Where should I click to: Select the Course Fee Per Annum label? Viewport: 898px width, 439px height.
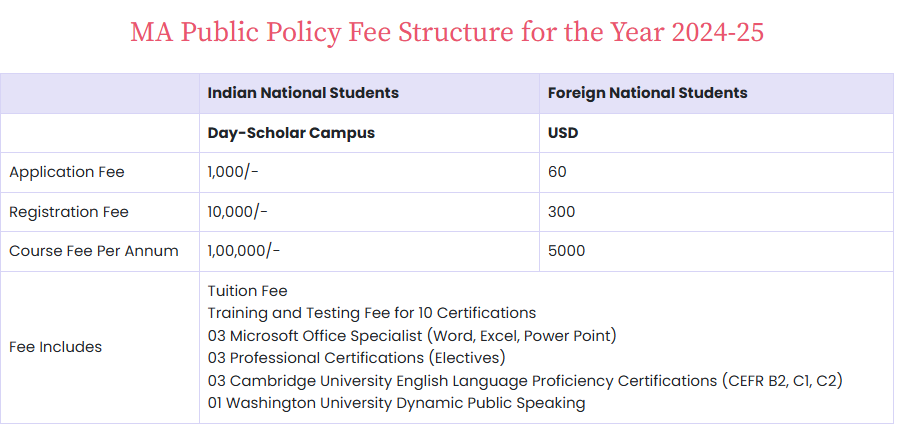coord(94,251)
